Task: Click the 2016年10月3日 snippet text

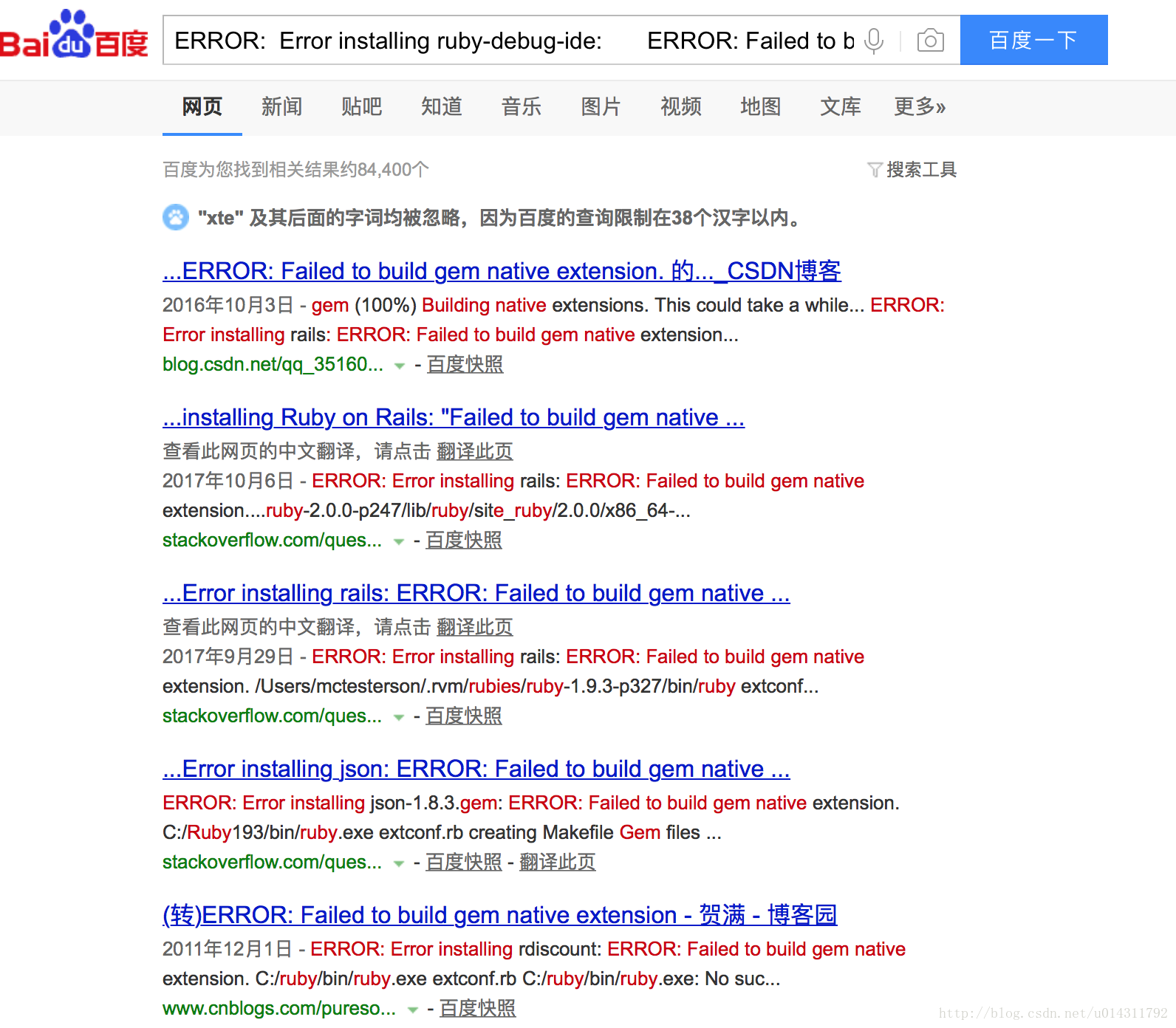Action: coord(553,320)
